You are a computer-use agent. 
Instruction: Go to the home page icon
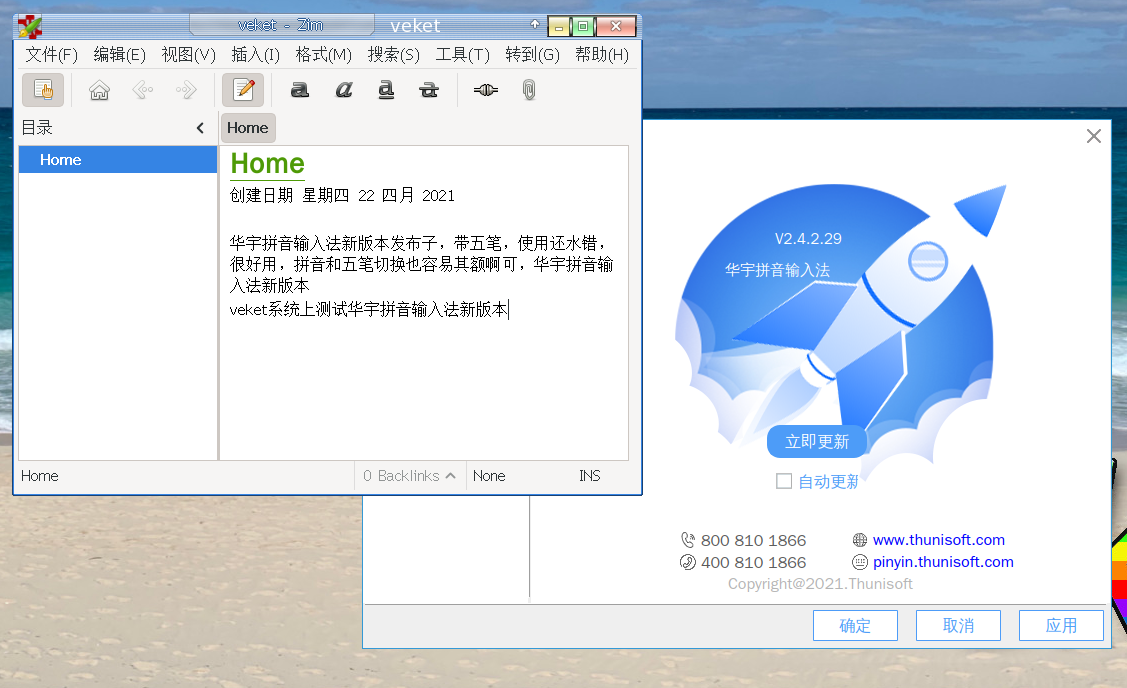pos(99,90)
